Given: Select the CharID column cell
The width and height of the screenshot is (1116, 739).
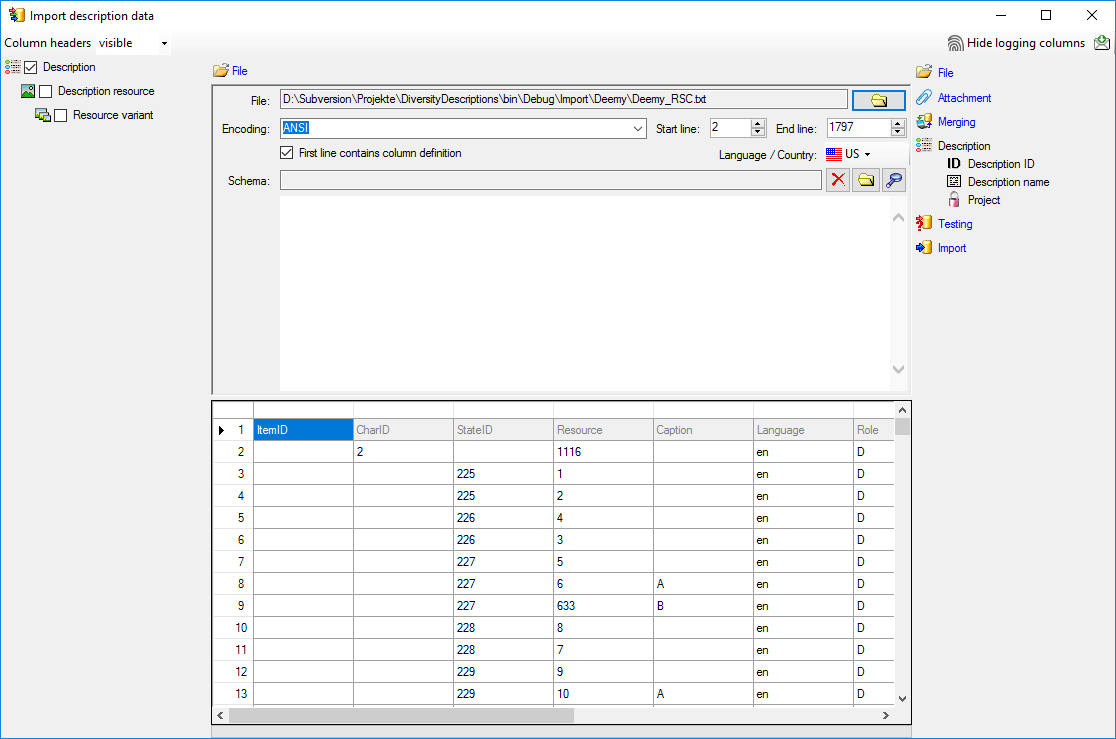Looking at the screenshot, I should (x=404, y=430).
